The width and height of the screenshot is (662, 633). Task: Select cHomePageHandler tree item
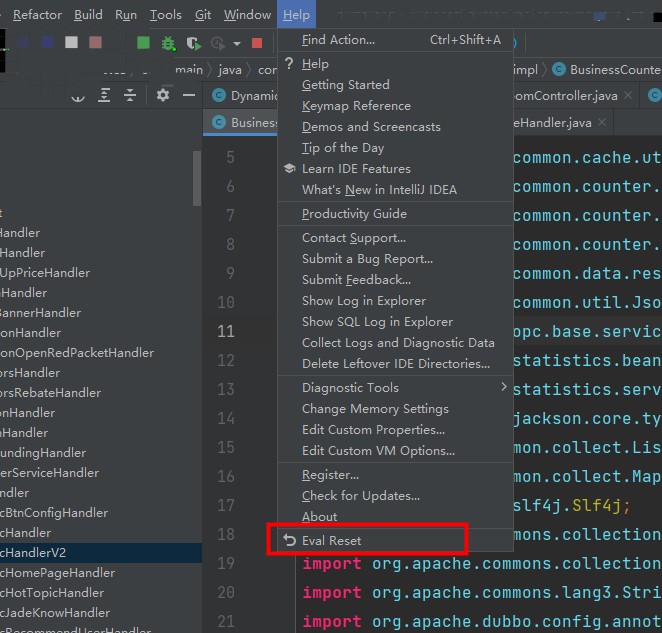(x=57, y=573)
